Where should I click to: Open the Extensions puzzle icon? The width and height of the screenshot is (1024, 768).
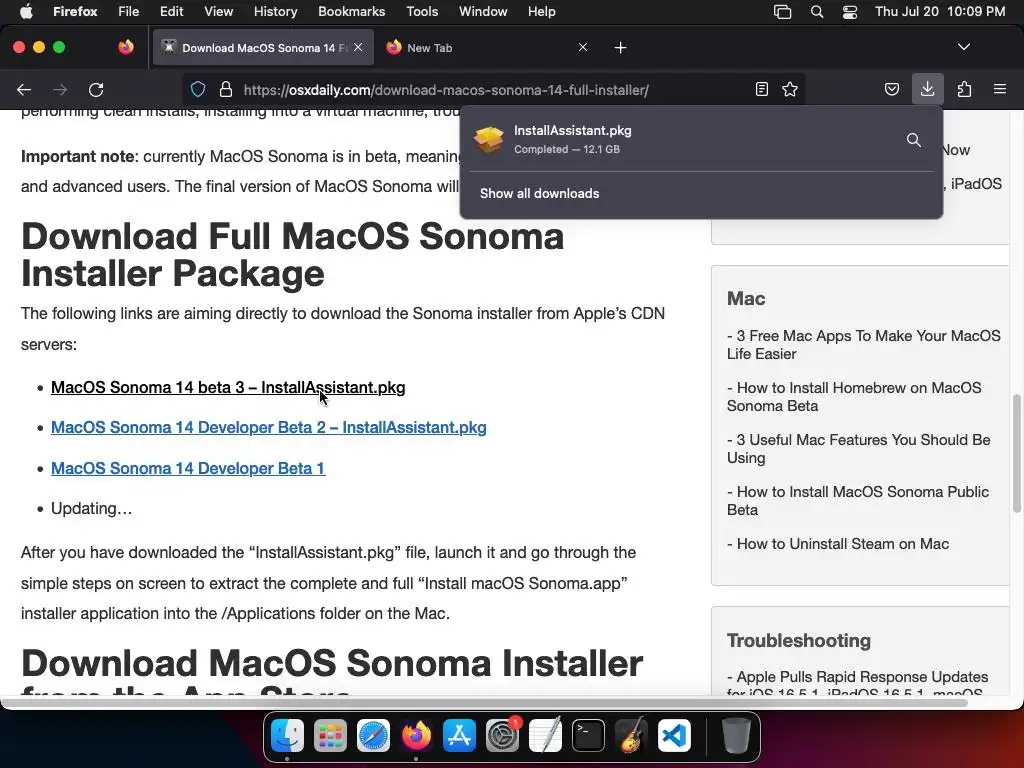click(964, 89)
